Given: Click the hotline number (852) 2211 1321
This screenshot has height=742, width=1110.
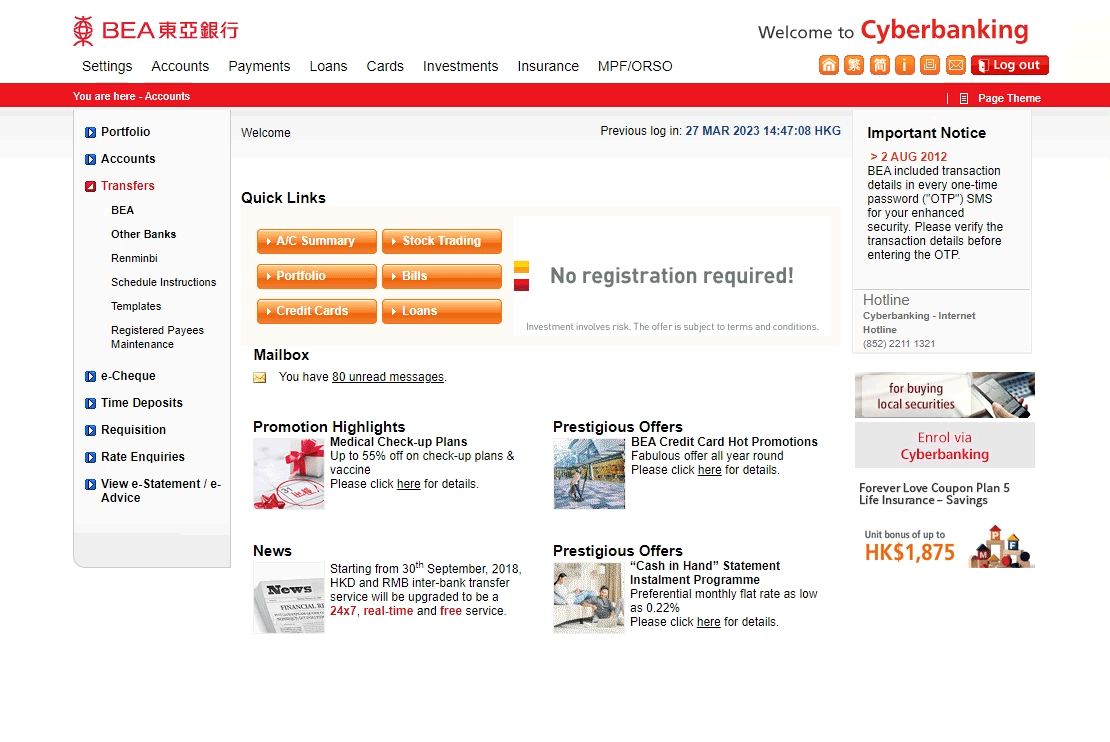Looking at the screenshot, I should (899, 344).
